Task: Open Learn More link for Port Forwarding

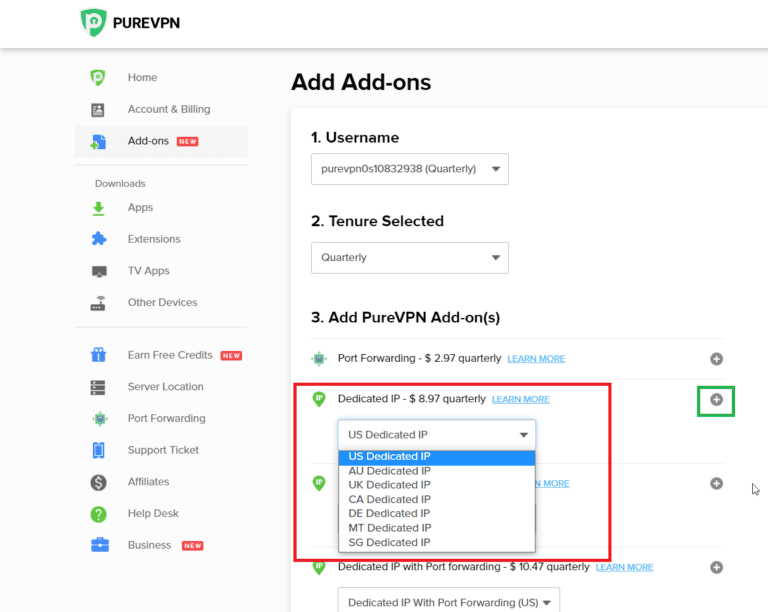Action: tap(536, 359)
